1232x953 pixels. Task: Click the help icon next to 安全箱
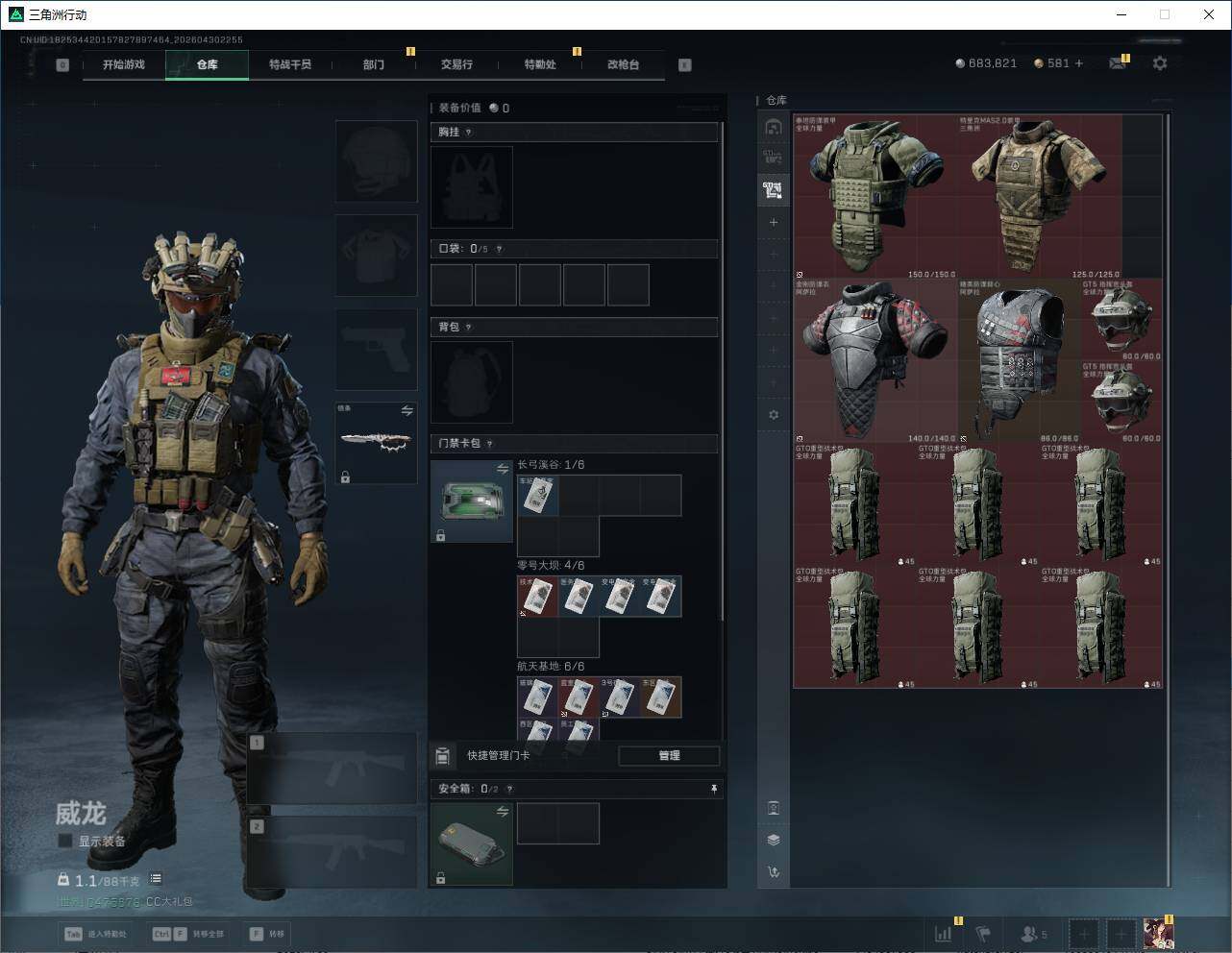(509, 789)
